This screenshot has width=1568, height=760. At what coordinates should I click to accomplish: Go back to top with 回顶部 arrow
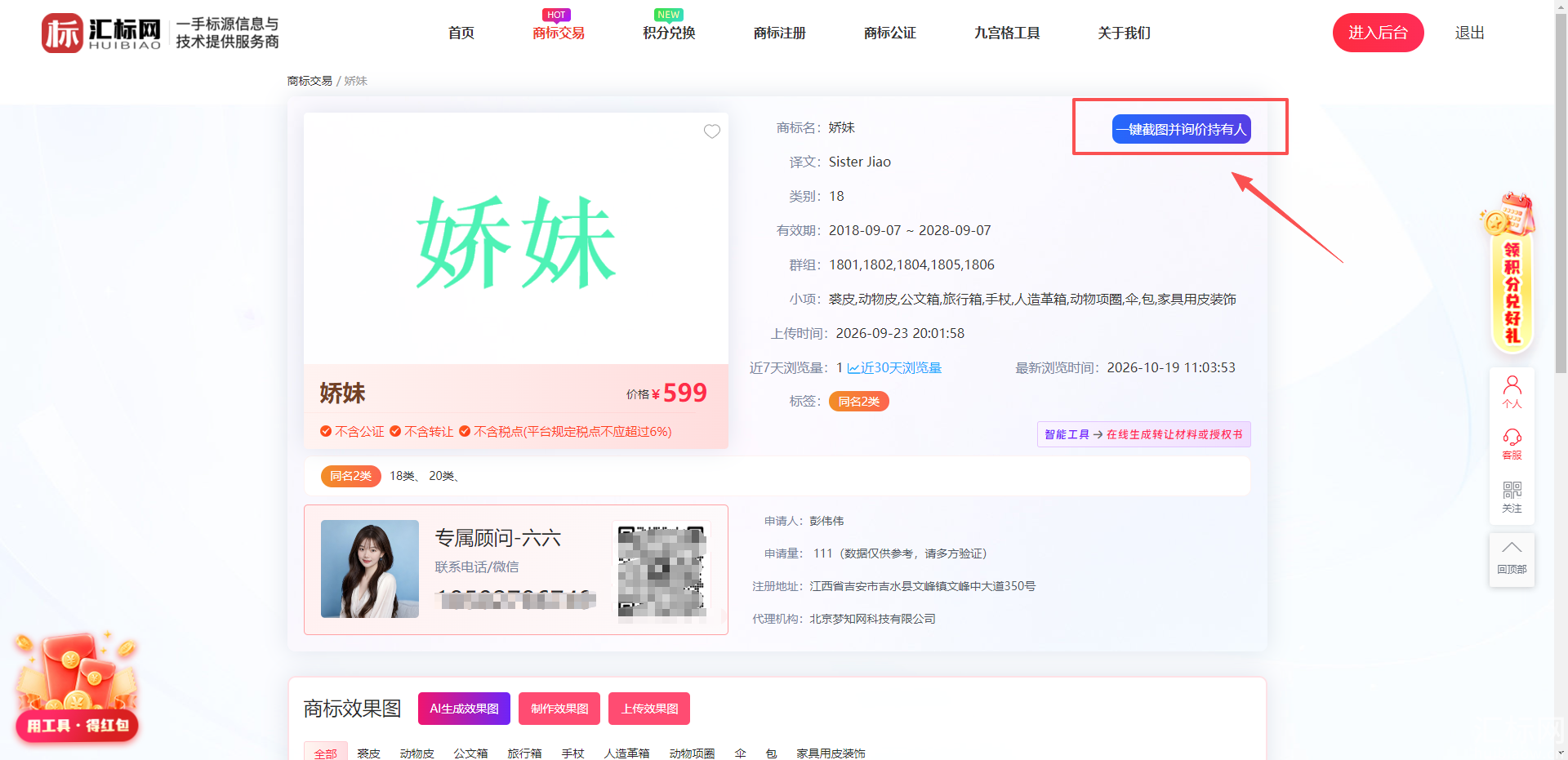(1512, 559)
